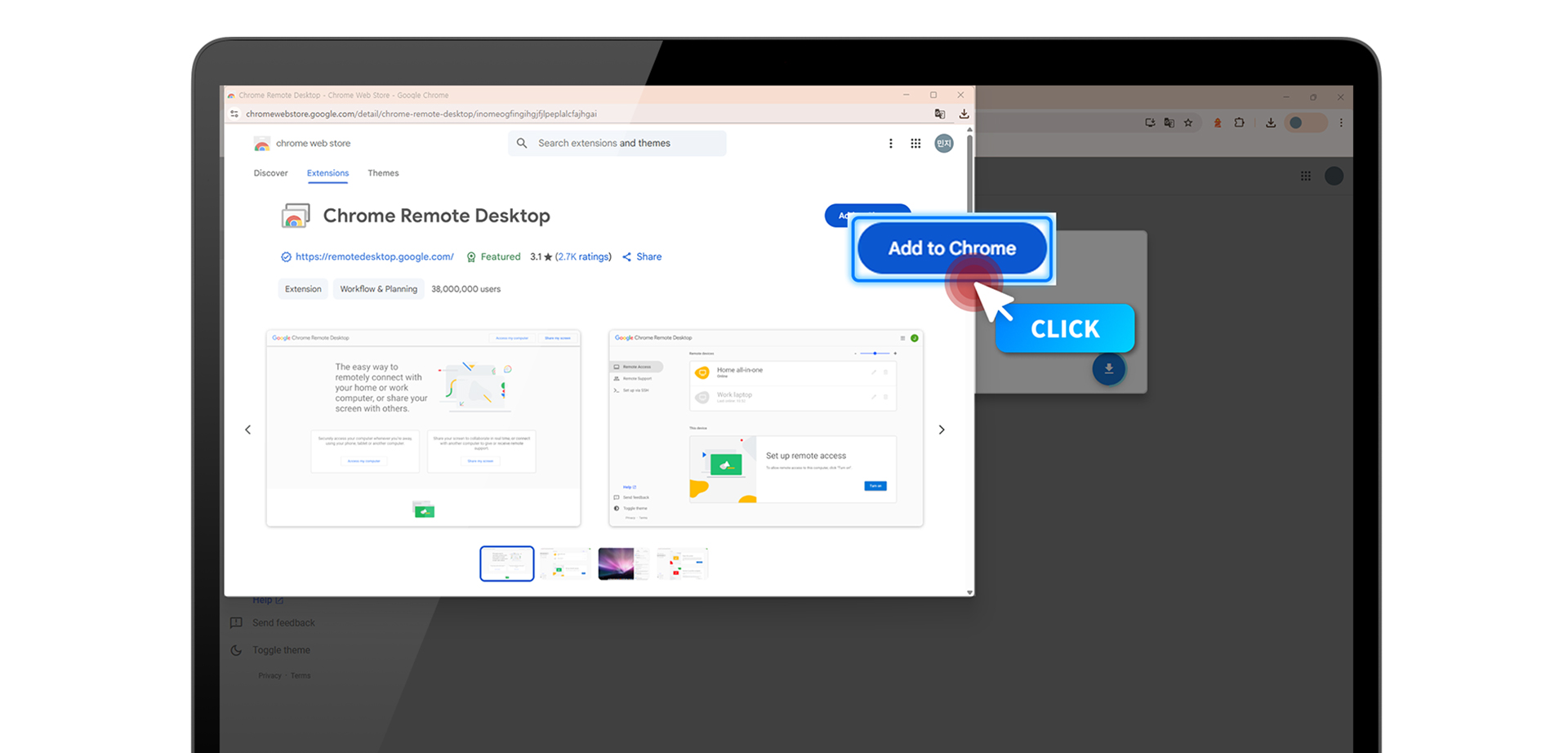Click the scrollbar down arrow in the Web Store window
Screen dimensions: 1568x753
coord(969,592)
